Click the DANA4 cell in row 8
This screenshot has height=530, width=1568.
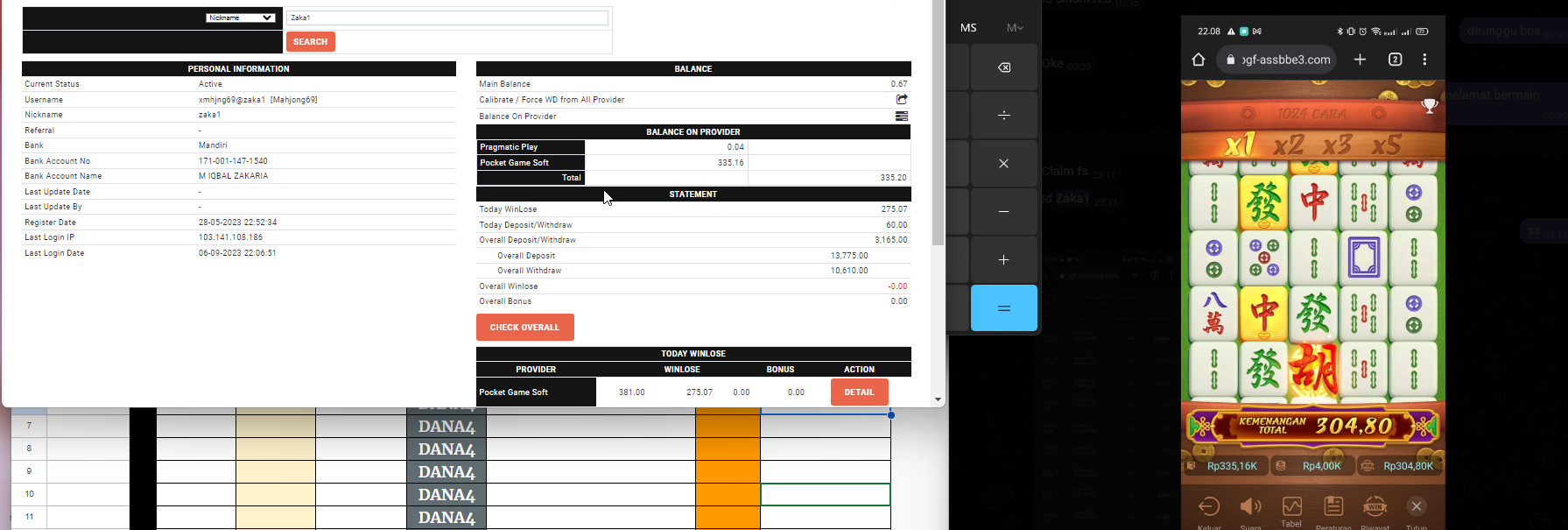pyautogui.click(x=446, y=449)
